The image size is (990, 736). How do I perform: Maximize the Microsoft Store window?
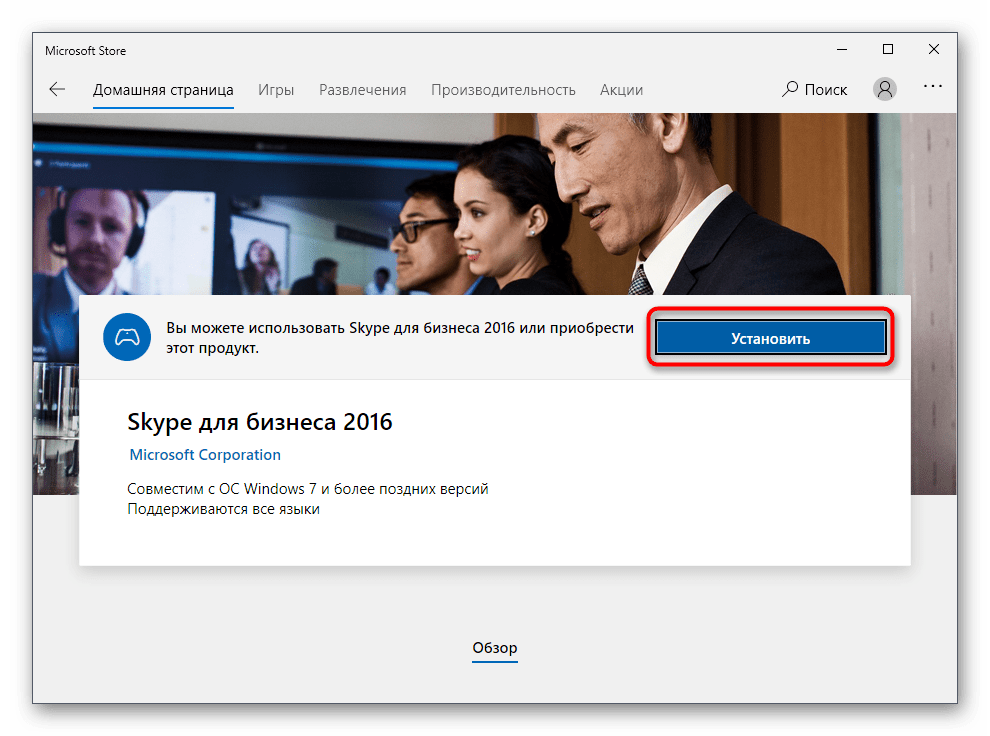(887, 50)
